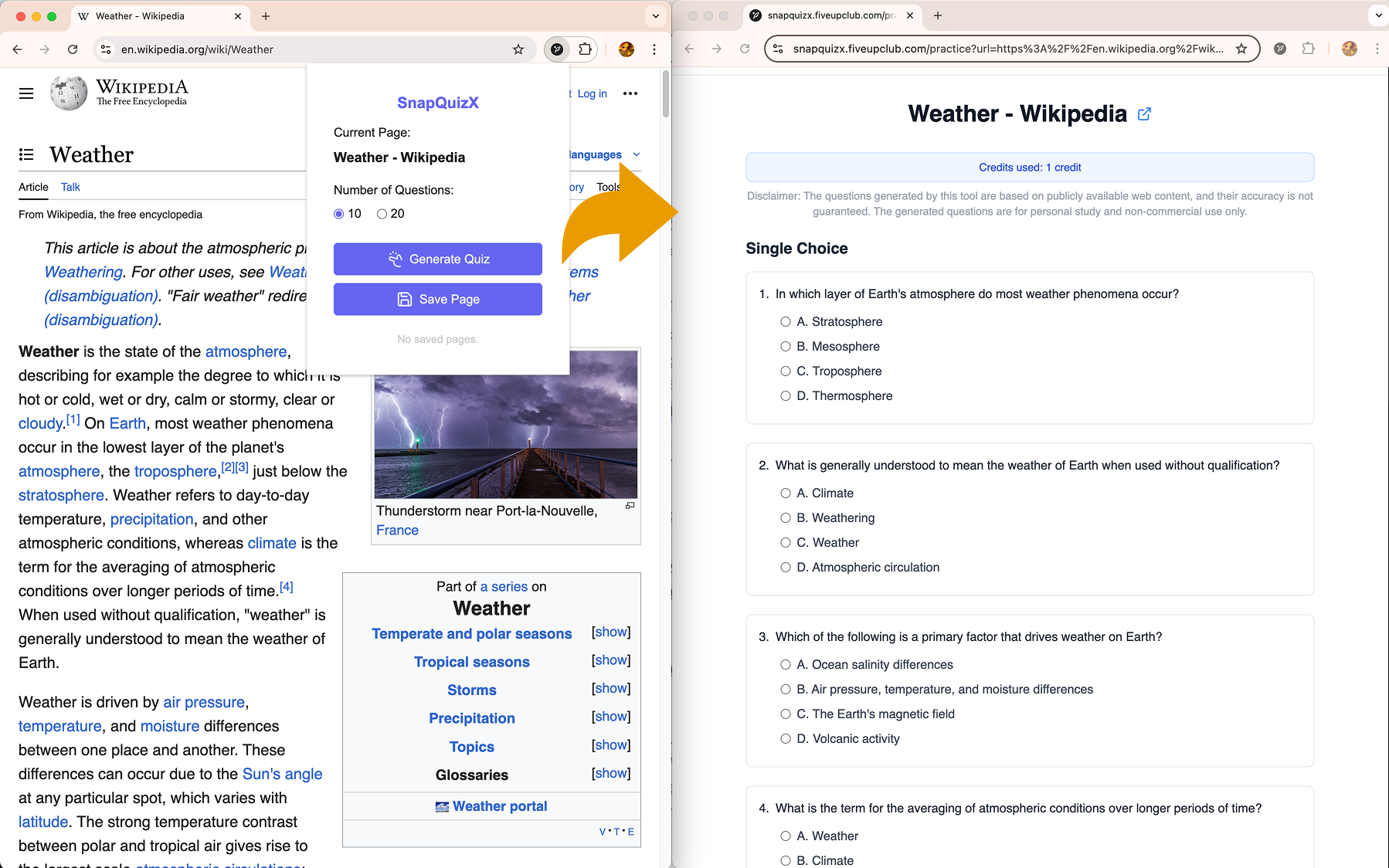Show the Topics section
This screenshot has width=1389, height=868.
(611, 745)
